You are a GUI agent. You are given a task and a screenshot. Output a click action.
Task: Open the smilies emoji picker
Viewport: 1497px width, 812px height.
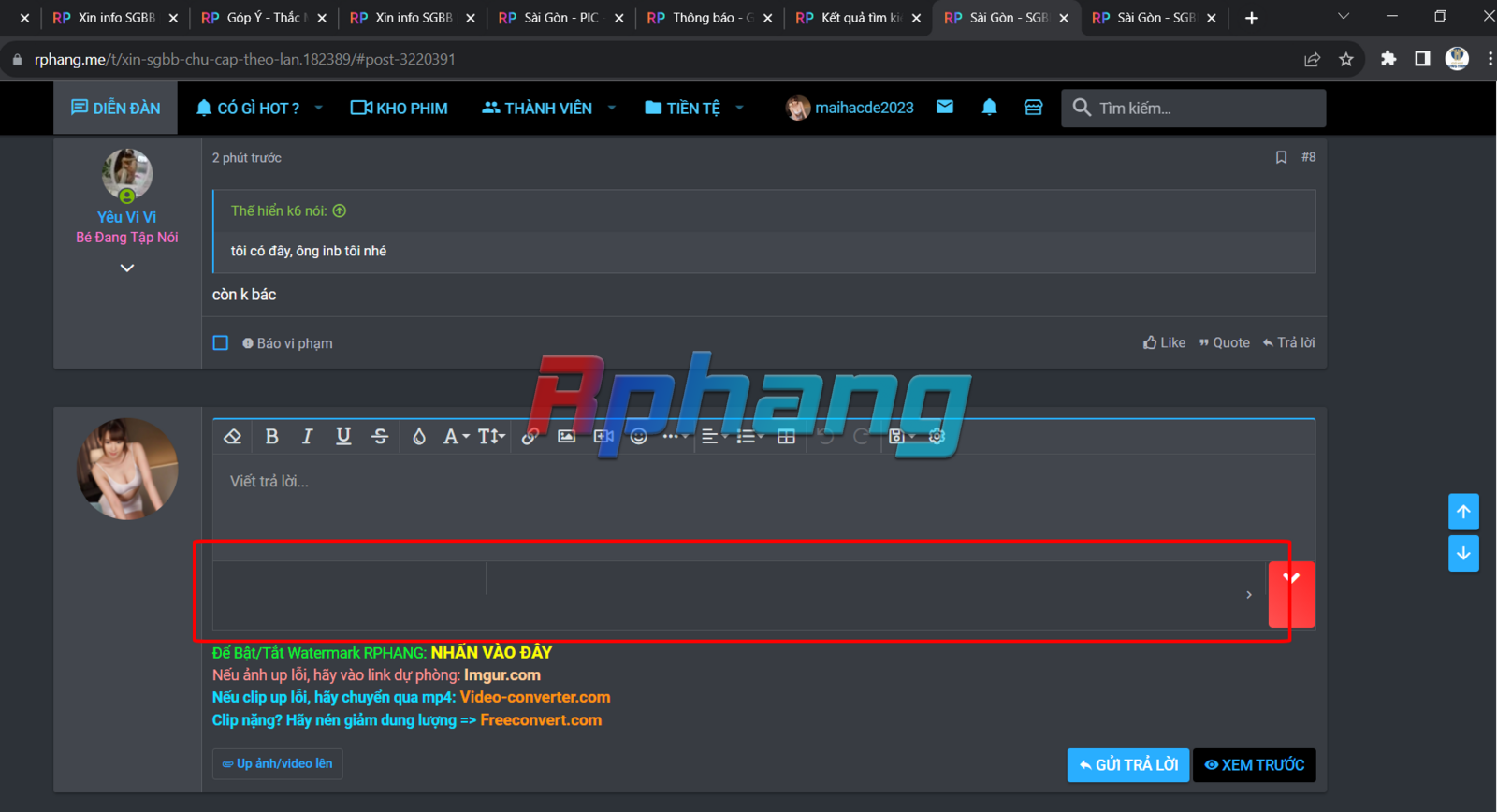[x=639, y=436]
